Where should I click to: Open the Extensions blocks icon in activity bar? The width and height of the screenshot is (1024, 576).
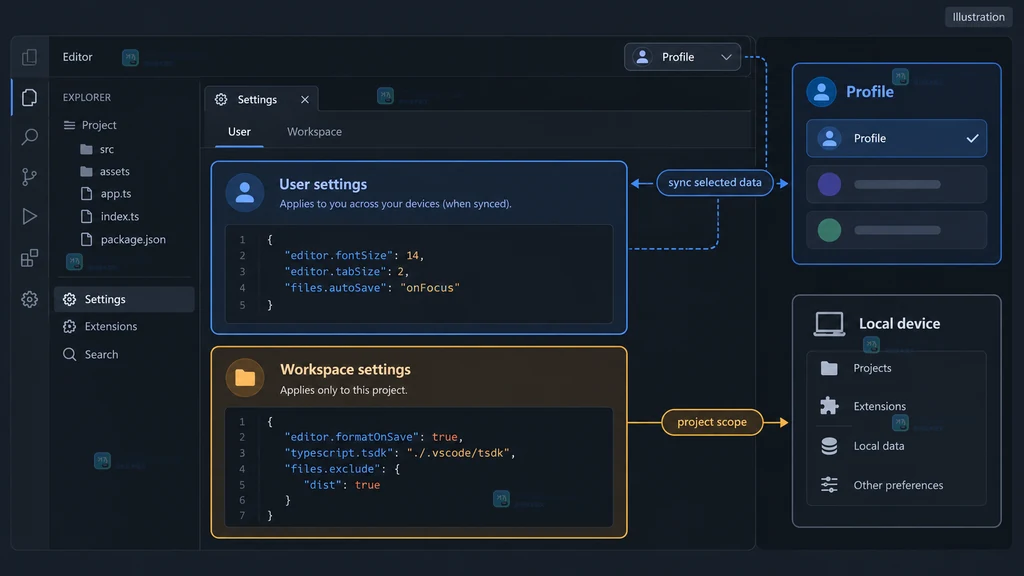point(29,258)
